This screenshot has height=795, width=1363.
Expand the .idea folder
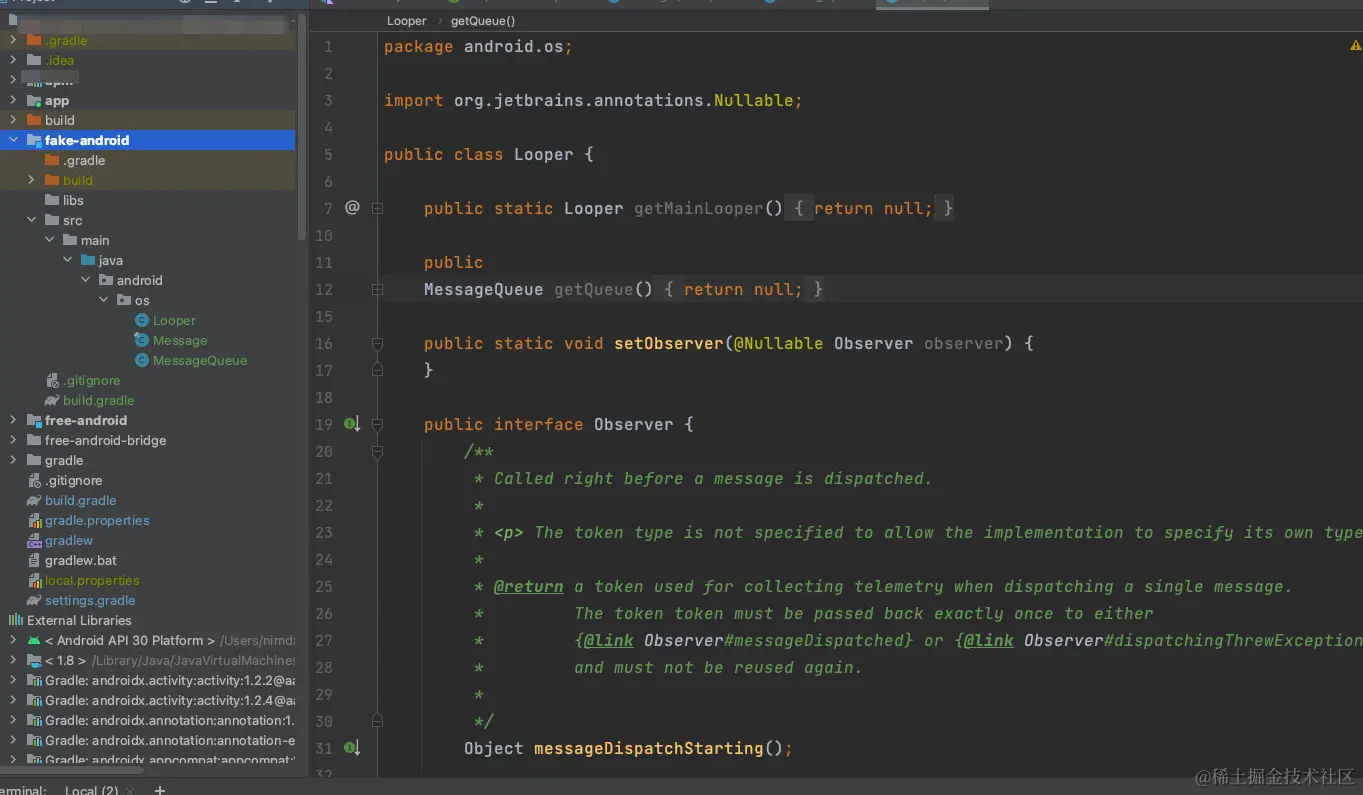(x=13, y=60)
